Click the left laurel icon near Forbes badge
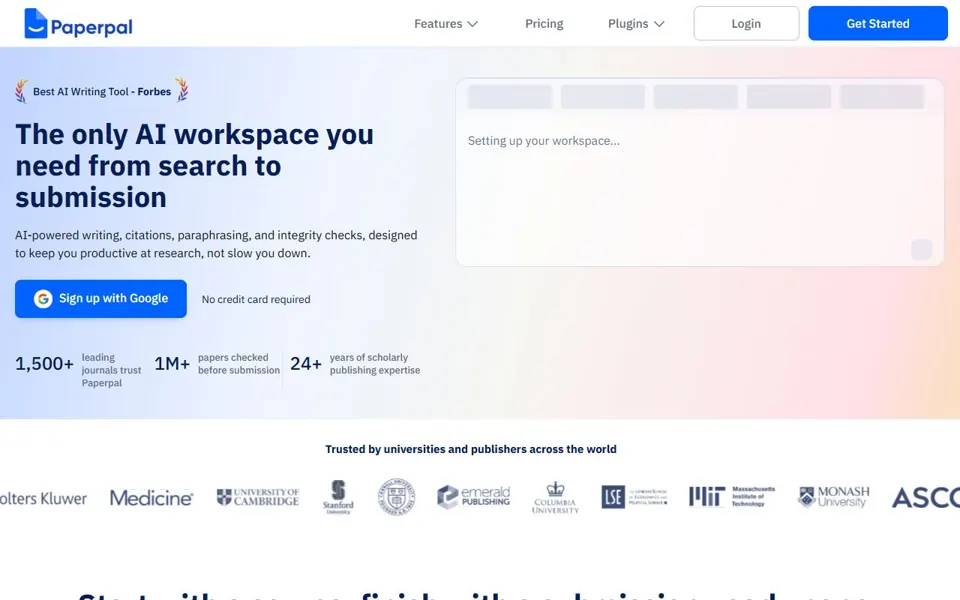 click(21, 91)
